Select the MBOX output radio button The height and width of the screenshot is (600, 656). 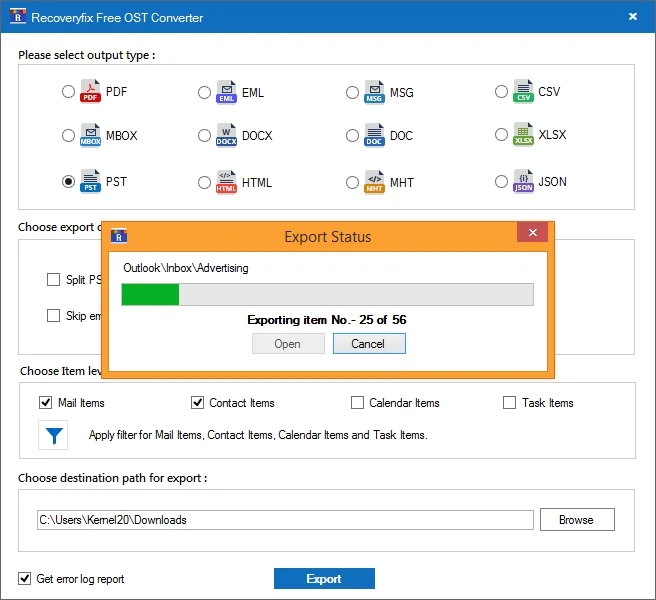[68, 135]
